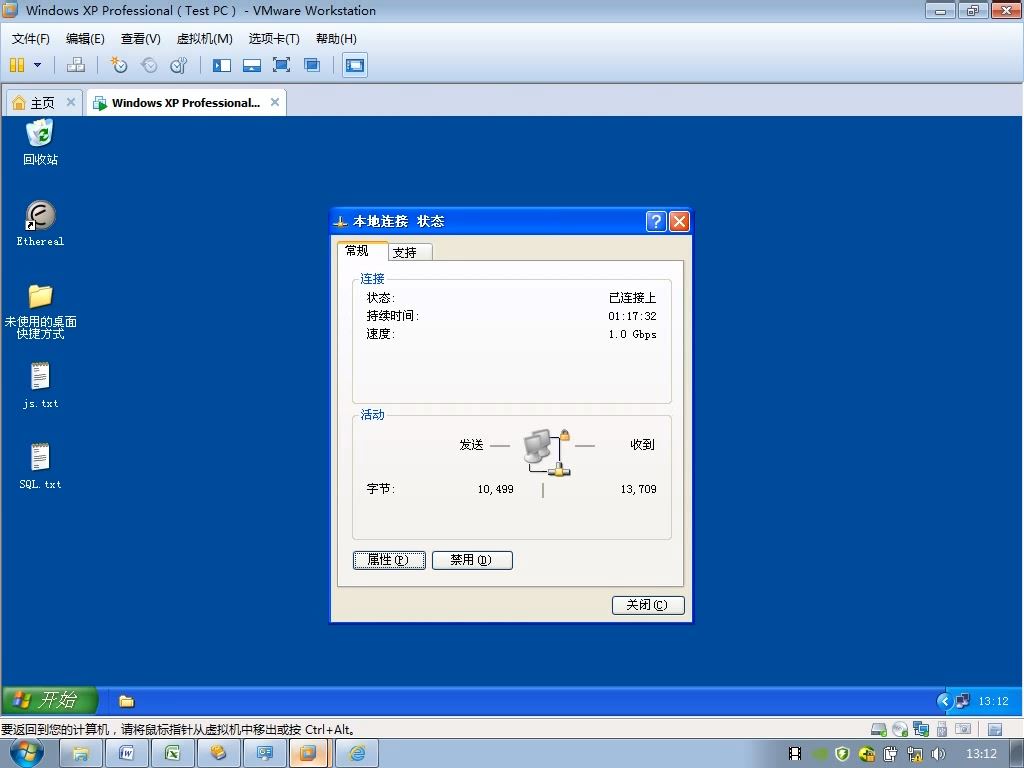Click the revert to snapshot icon
The width and height of the screenshot is (1024, 768).
pyautogui.click(x=149, y=65)
